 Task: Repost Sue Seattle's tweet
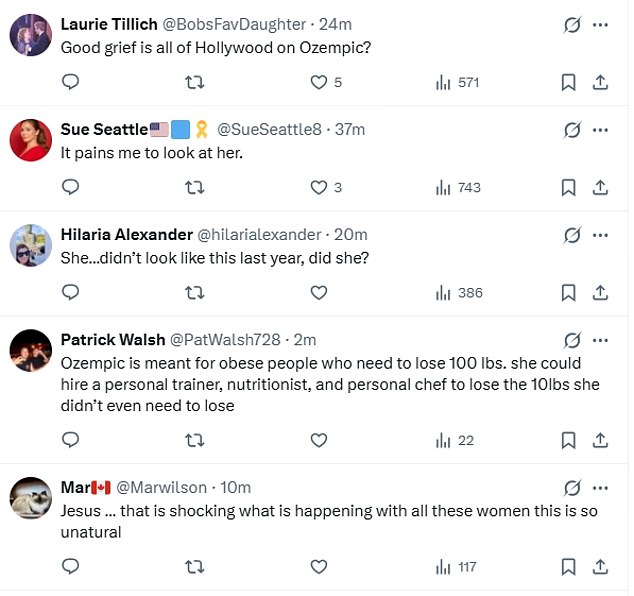[x=196, y=187]
